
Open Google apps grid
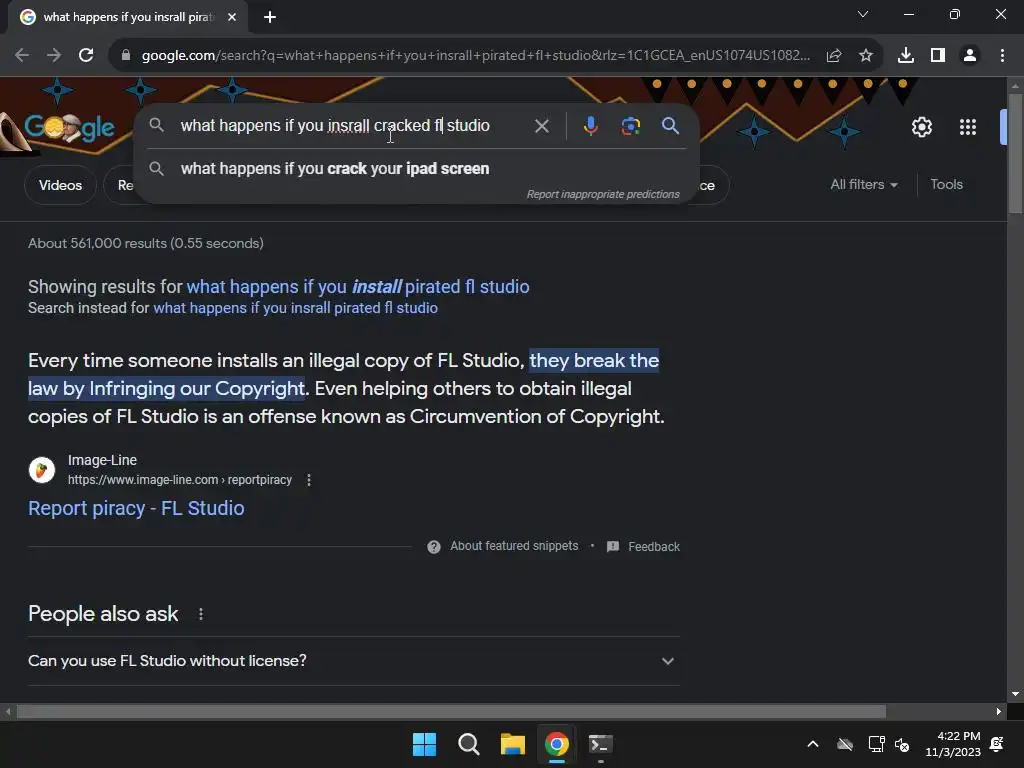pyautogui.click(x=968, y=127)
